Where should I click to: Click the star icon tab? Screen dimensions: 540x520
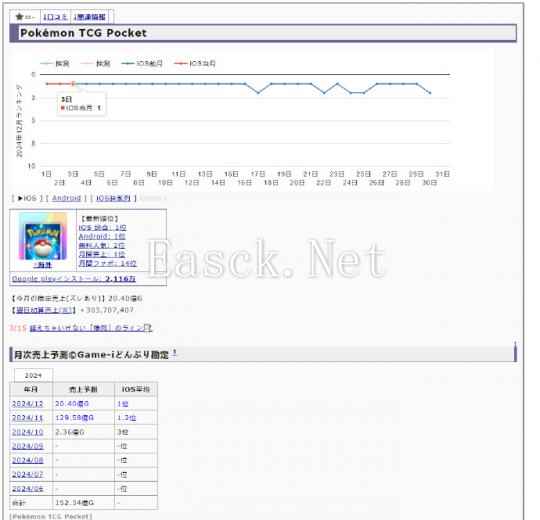pyautogui.click(x=25, y=17)
